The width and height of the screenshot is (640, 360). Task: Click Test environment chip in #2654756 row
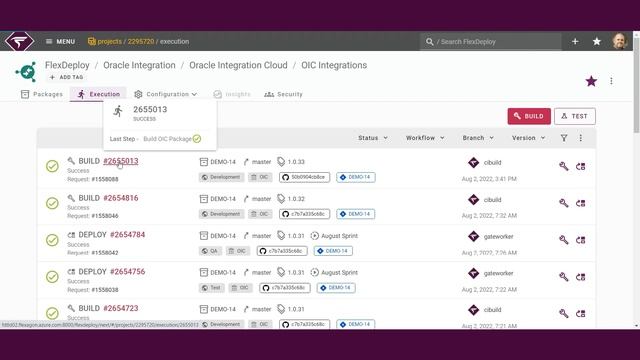click(212, 288)
